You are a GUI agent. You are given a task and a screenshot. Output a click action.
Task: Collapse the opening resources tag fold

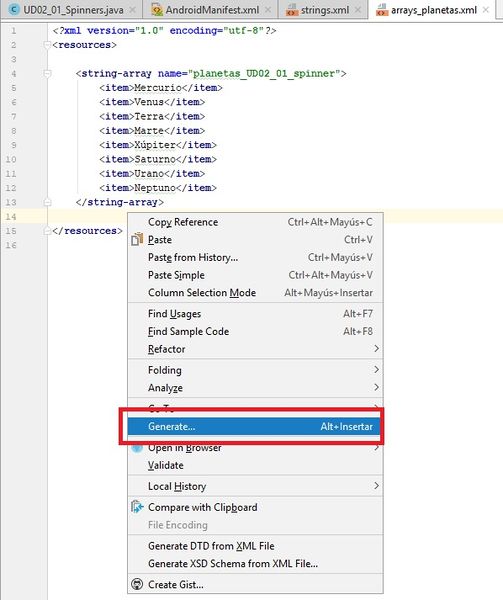point(47,45)
